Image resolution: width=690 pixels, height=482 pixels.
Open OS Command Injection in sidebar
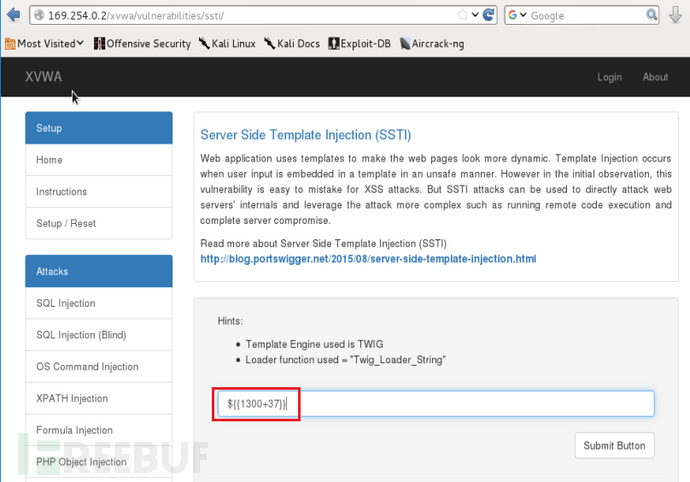pos(87,367)
